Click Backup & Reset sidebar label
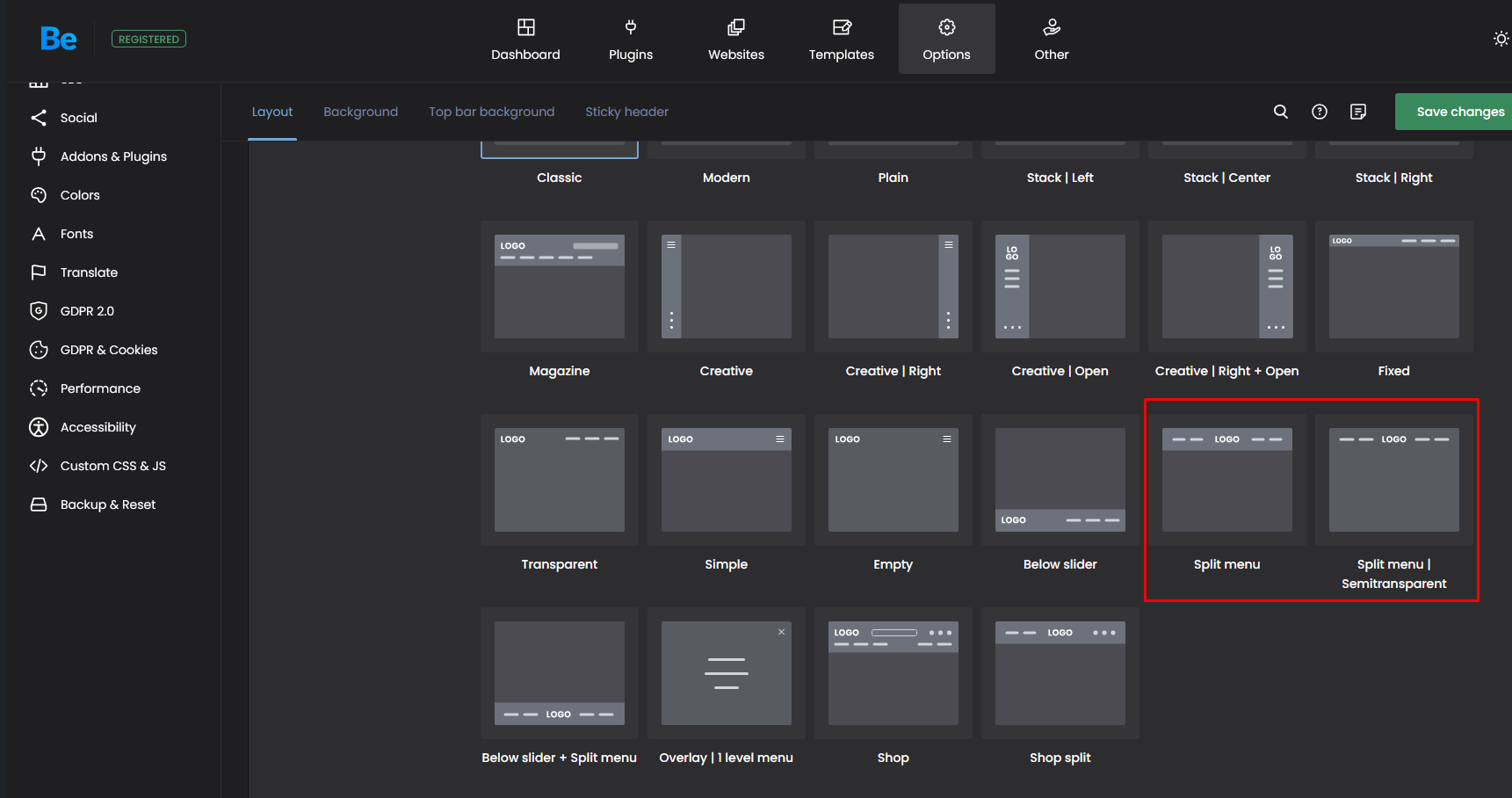 click(x=108, y=504)
